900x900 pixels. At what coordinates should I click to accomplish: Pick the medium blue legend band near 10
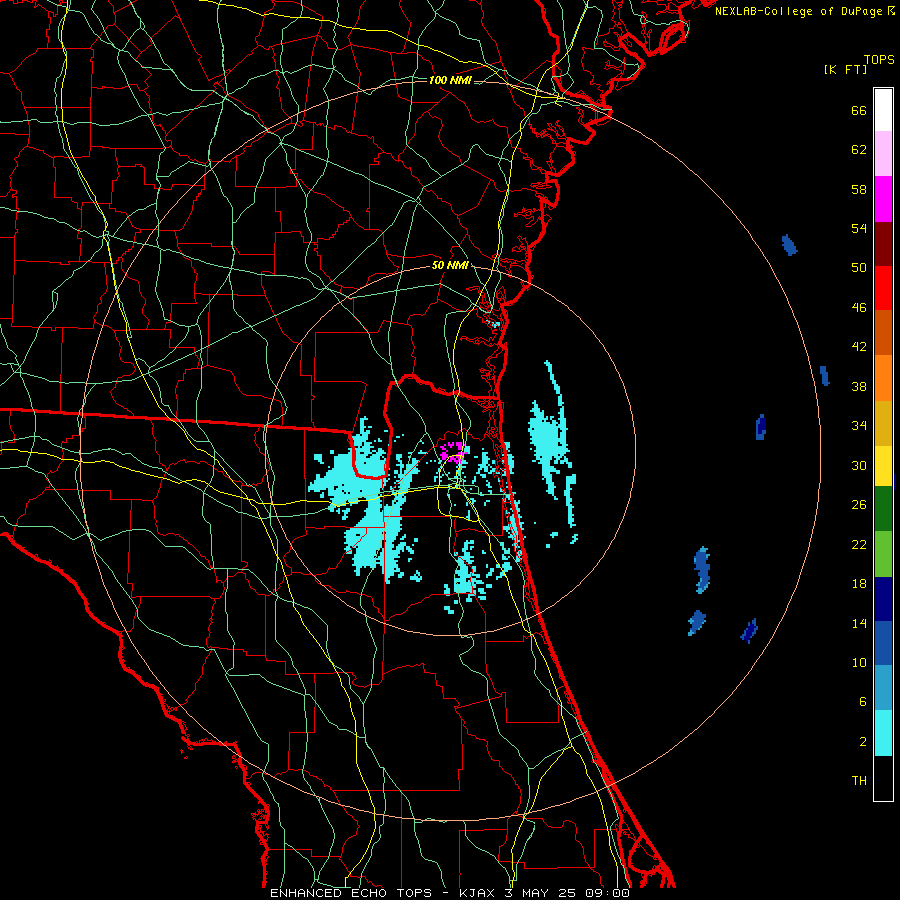(x=883, y=643)
